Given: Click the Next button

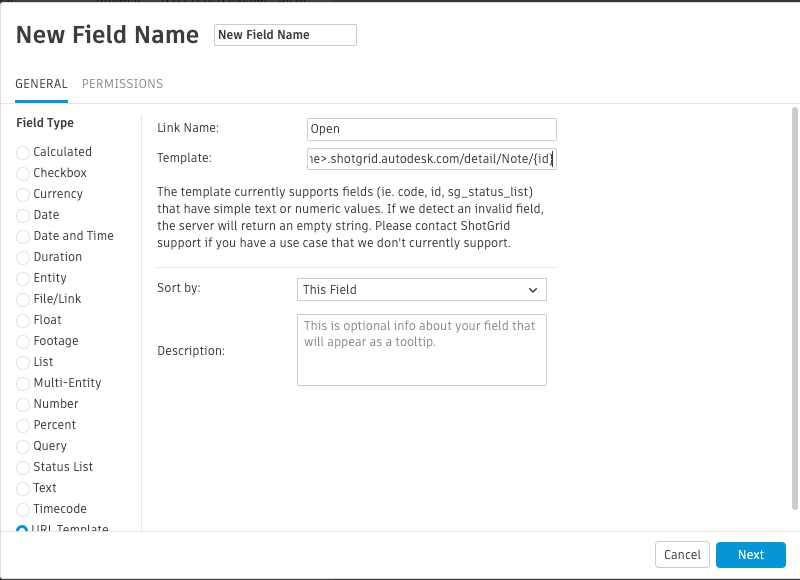Looking at the screenshot, I should [x=751, y=554].
